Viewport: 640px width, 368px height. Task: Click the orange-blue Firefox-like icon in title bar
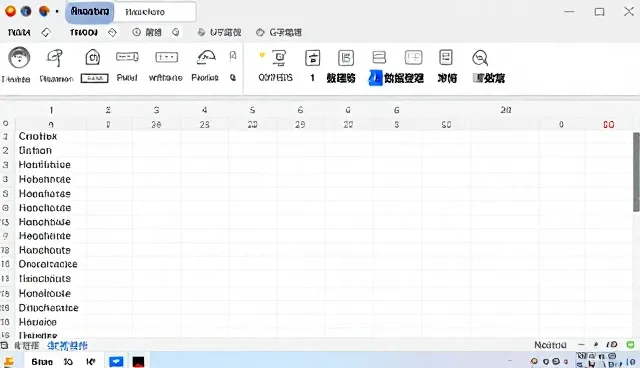[44, 11]
